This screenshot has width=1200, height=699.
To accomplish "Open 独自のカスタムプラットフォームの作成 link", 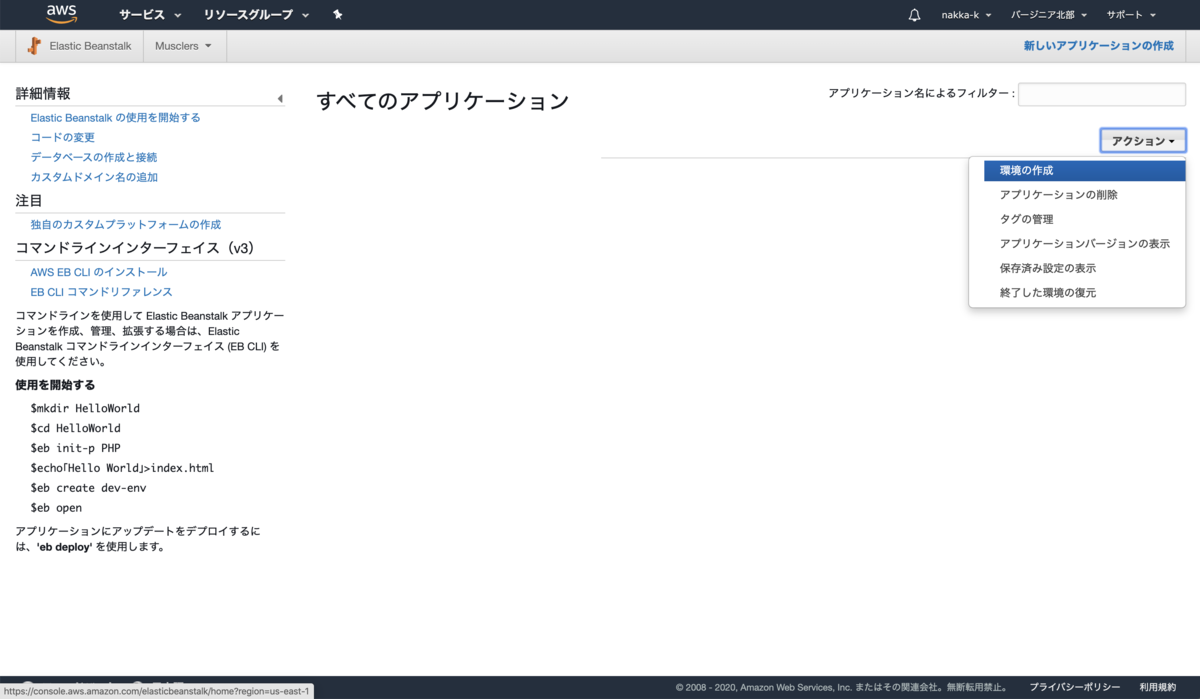I will click(125, 224).
